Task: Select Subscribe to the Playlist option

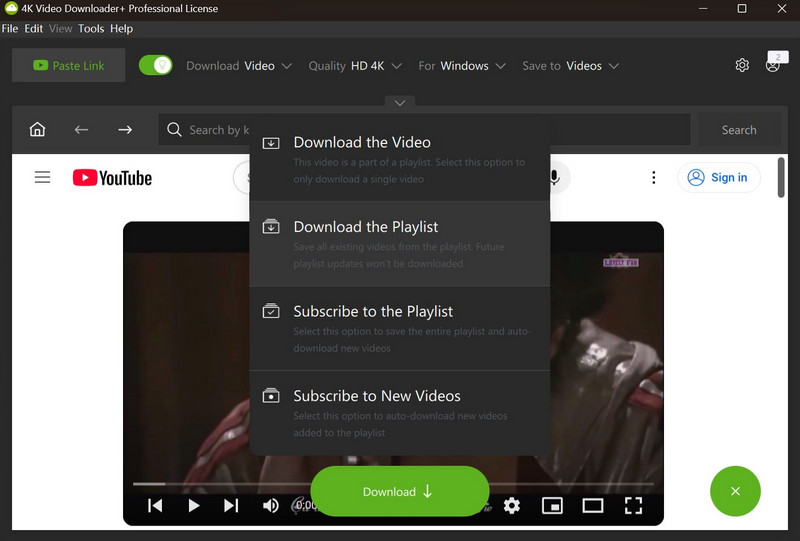Action: [x=399, y=329]
